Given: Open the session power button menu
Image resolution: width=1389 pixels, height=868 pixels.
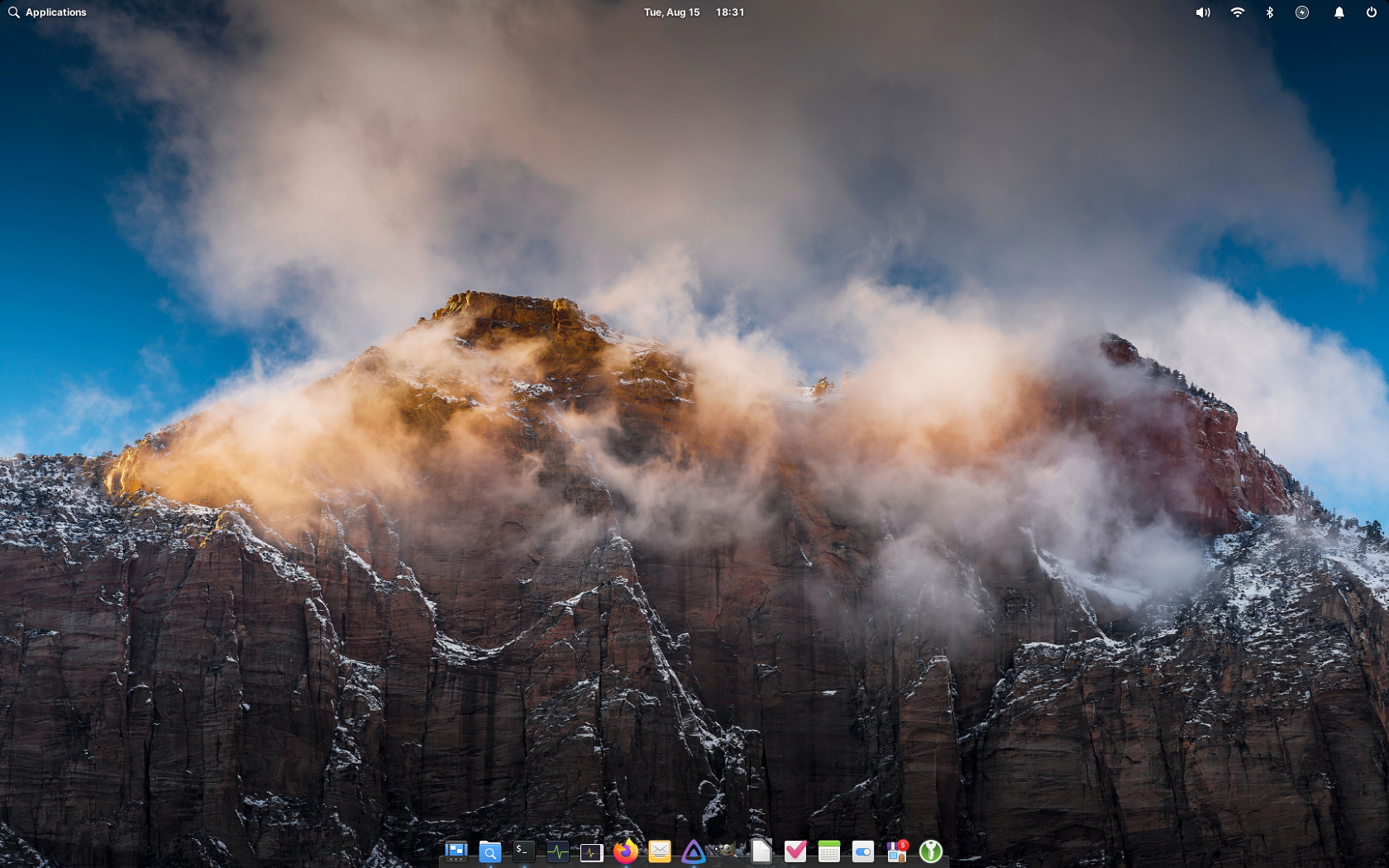Looking at the screenshot, I should coord(1372,12).
